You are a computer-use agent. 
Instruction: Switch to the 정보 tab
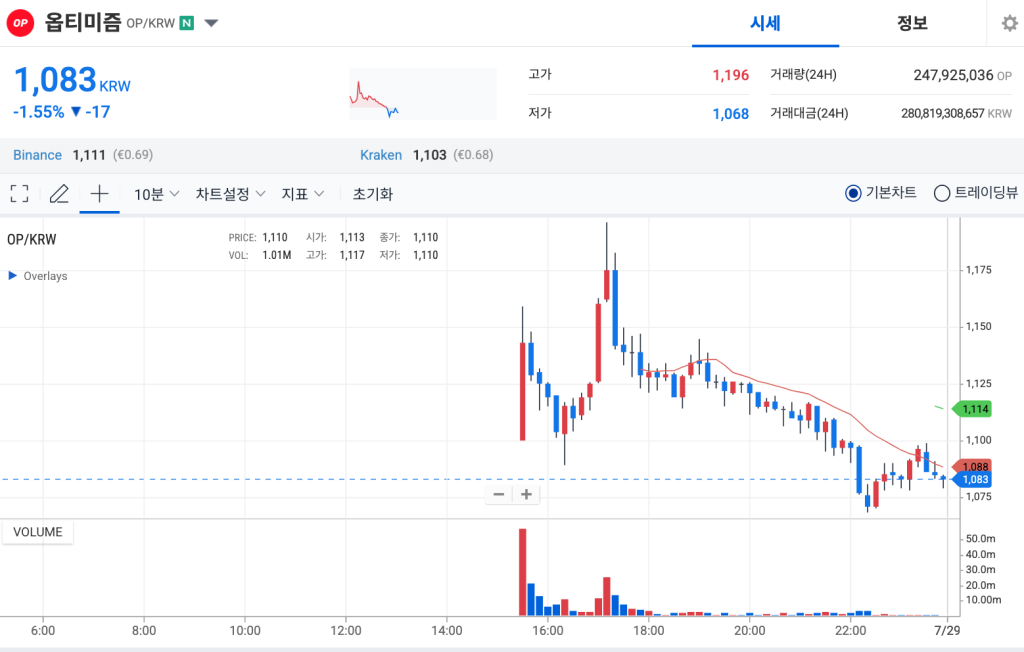tap(912, 24)
